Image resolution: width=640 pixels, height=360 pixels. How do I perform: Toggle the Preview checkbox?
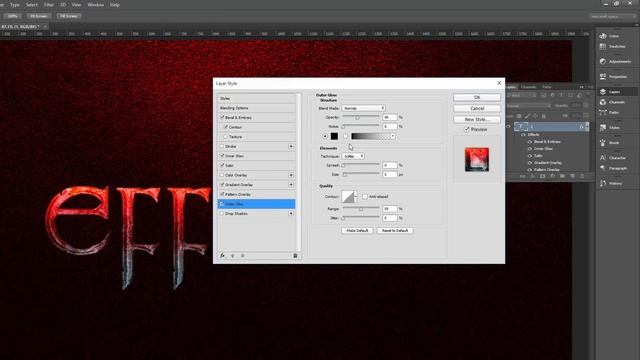(x=467, y=129)
